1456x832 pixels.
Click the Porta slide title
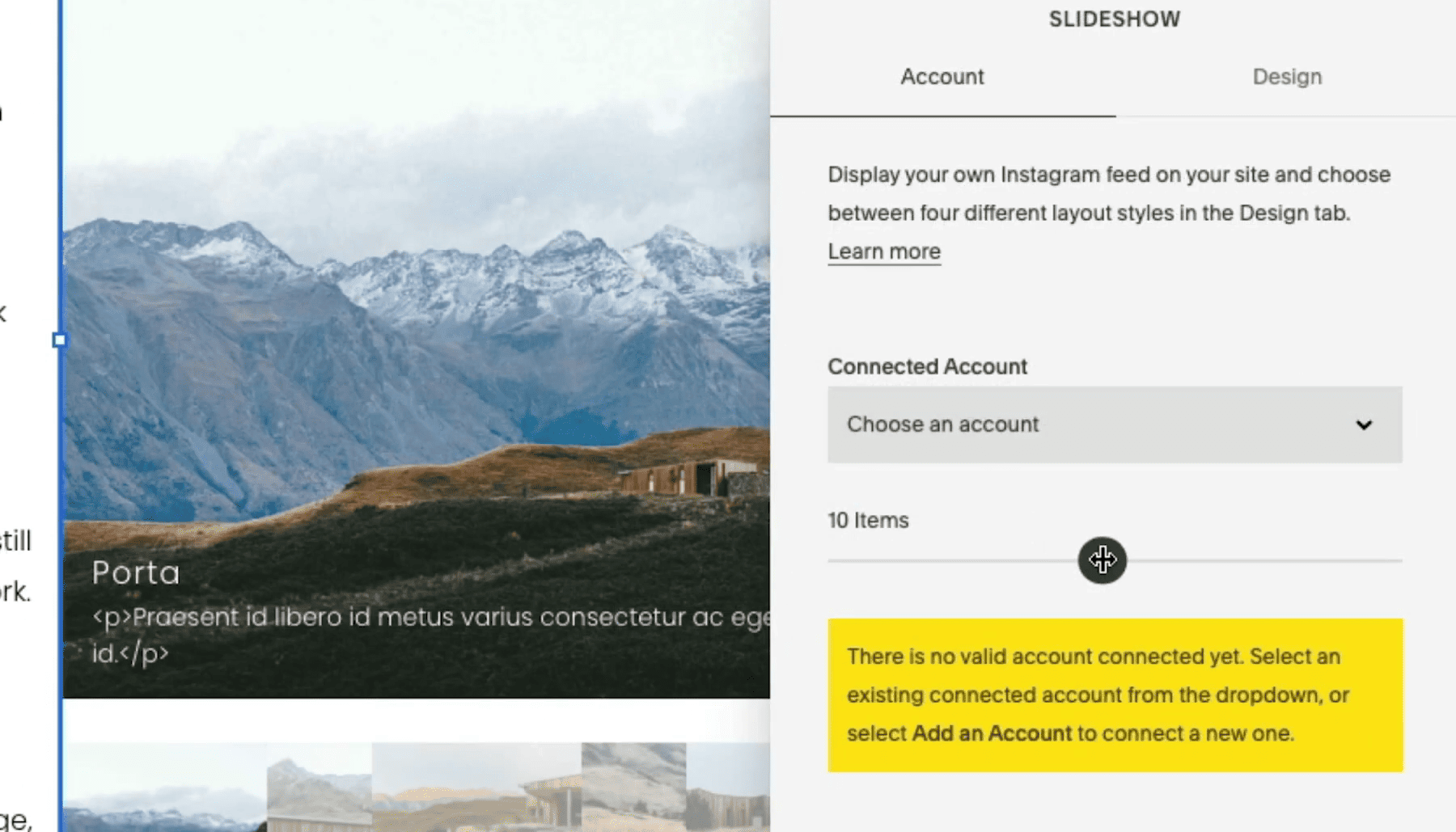(x=136, y=572)
